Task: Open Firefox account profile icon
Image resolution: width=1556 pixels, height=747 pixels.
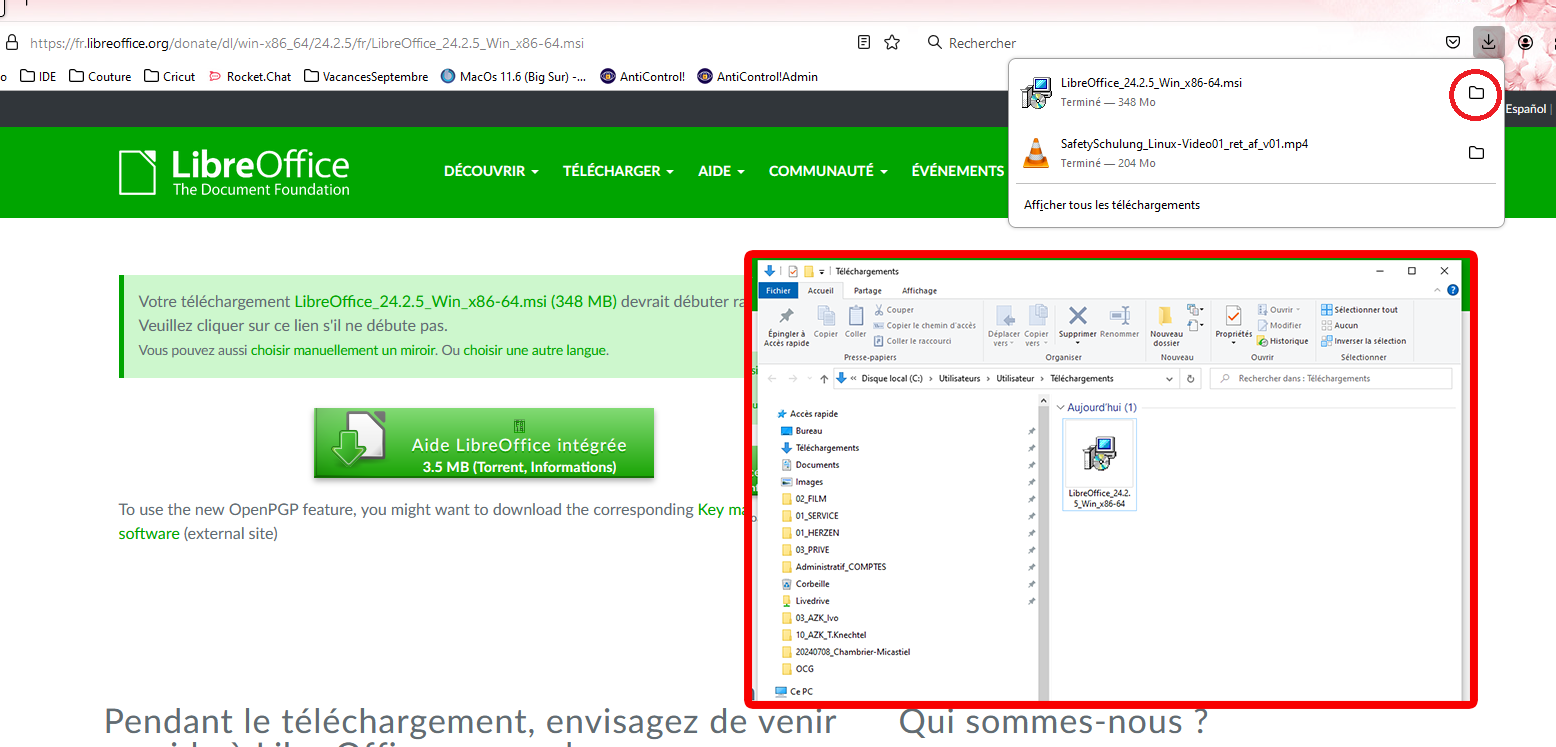Action: tap(1525, 42)
